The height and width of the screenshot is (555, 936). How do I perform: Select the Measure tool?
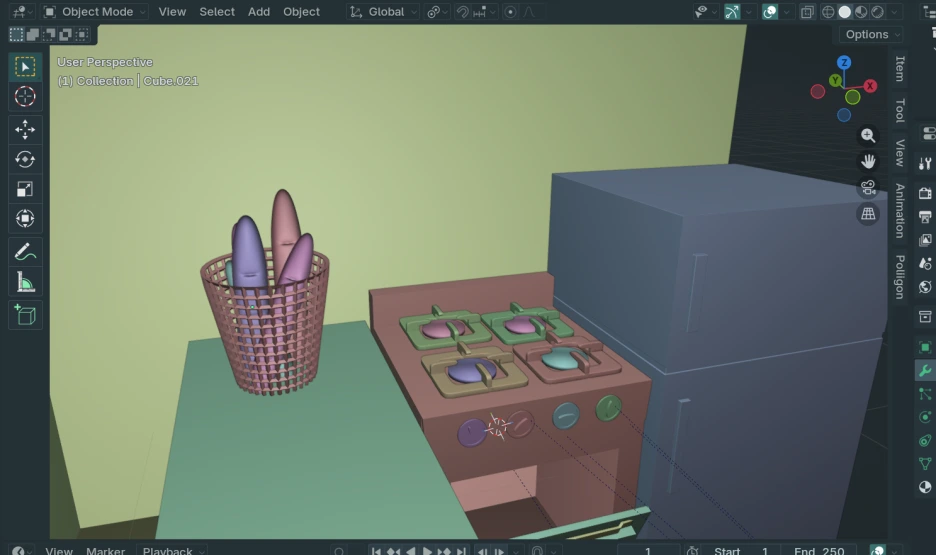pos(25,282)
